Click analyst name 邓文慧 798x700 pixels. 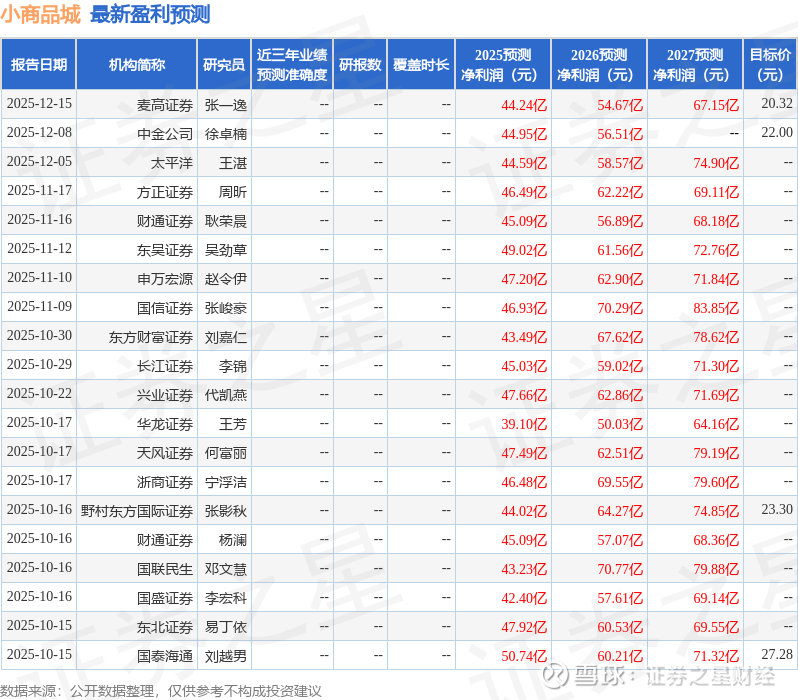[226, 570]
